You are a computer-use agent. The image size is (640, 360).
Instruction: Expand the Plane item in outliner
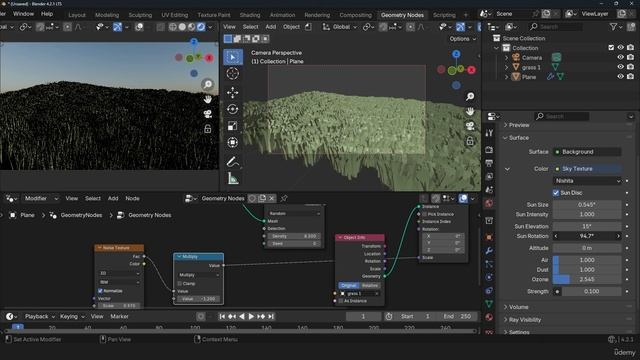(507, 77)
